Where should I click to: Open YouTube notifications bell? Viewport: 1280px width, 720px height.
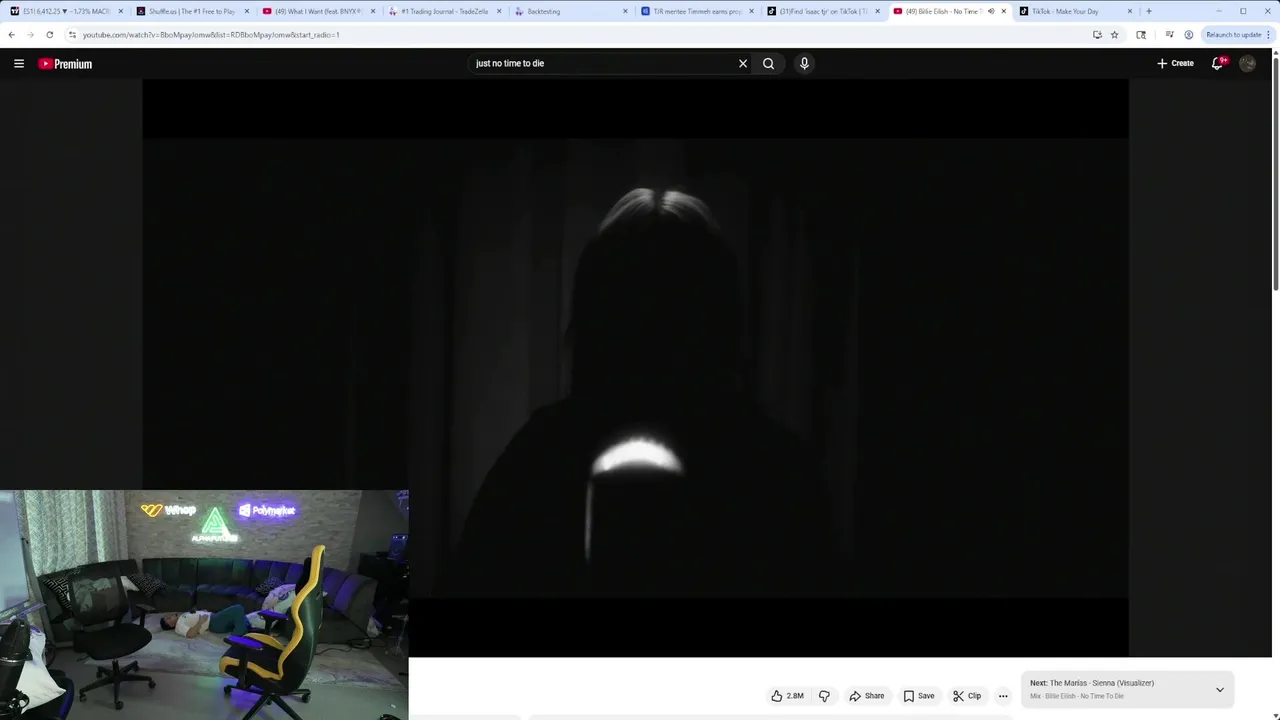[1217, 63]
